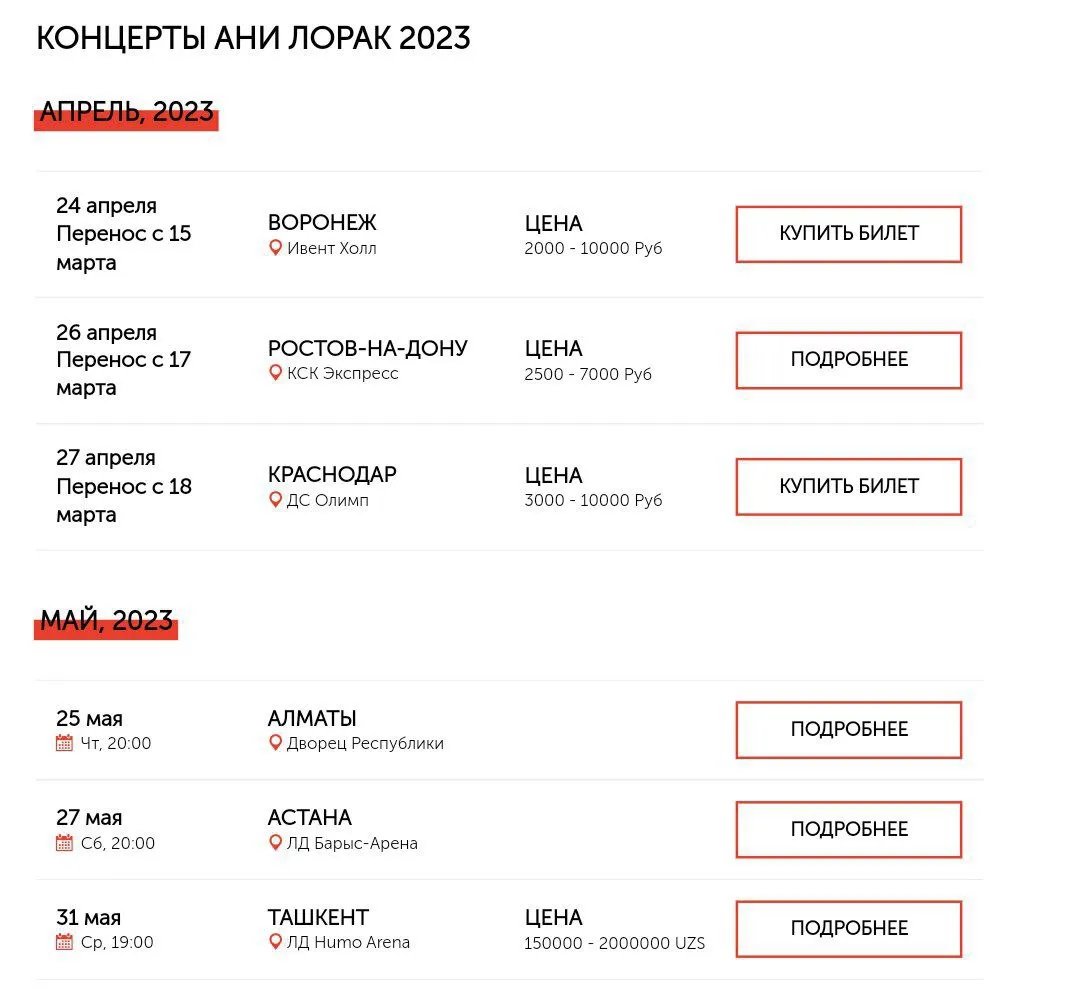Click the location pin icon next to Ивент Холл
This screenshot has width=1080, height=996.
pyautogui.click(x=275, y=248)
